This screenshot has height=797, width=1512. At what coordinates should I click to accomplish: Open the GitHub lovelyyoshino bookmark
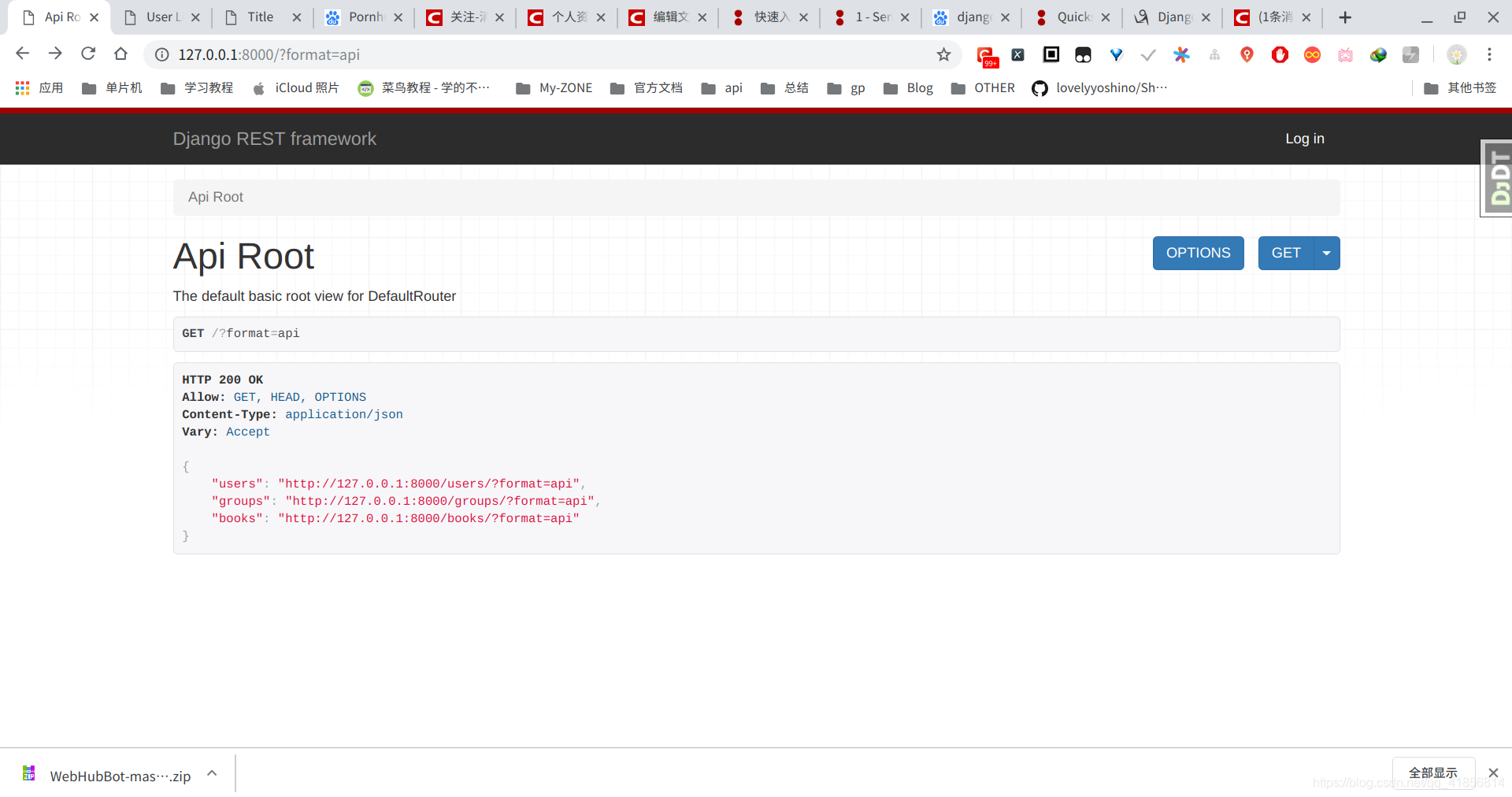[x=1100, y=87]
